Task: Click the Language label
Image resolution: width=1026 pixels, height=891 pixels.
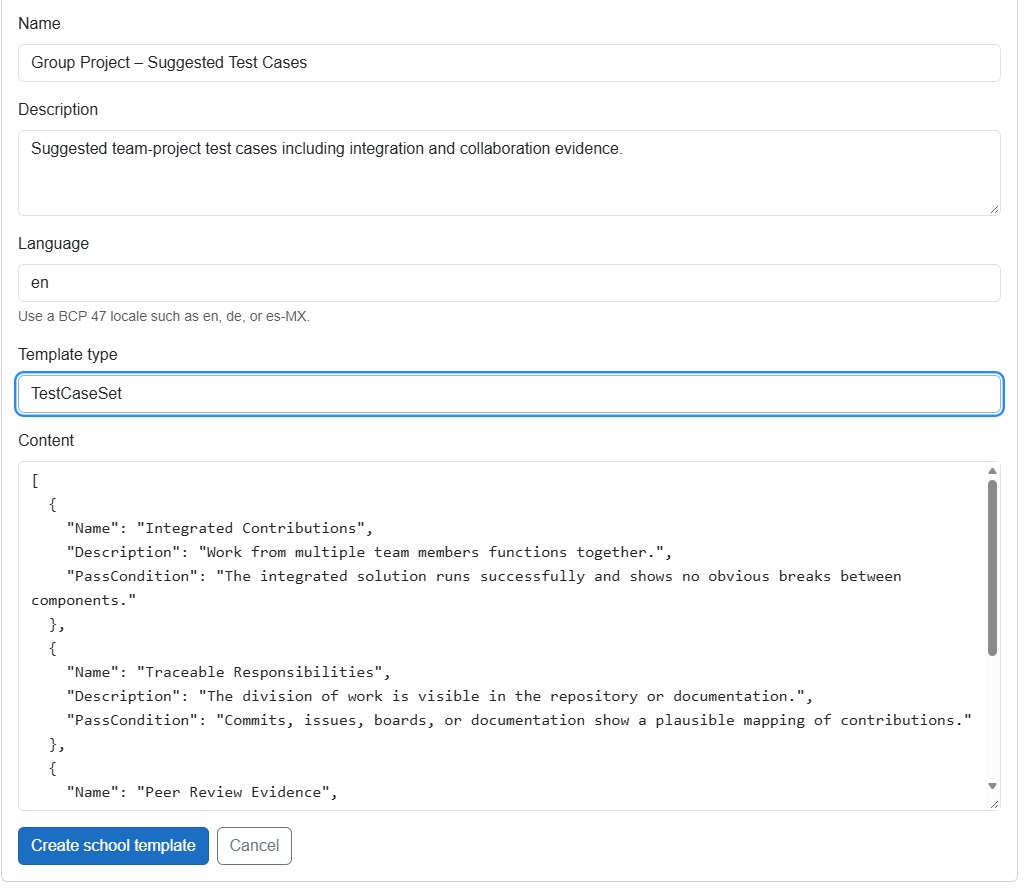Action: pyautogui.click(x=54, y=243)
